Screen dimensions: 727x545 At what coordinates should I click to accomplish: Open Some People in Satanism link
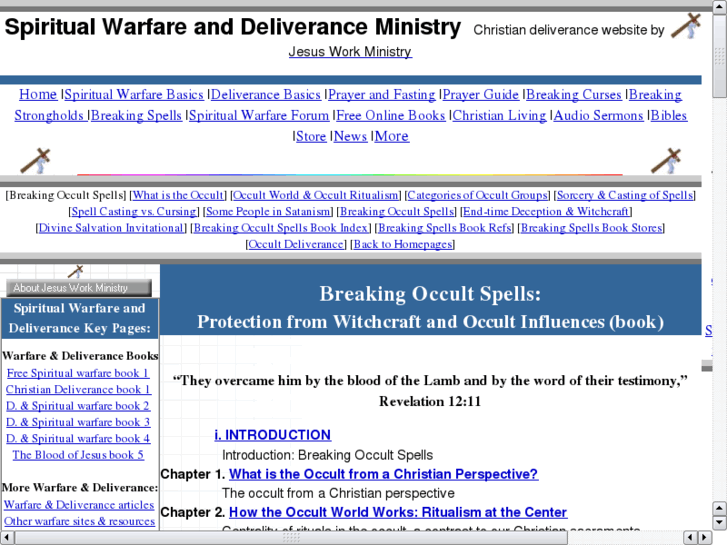[x=268, y=212]
